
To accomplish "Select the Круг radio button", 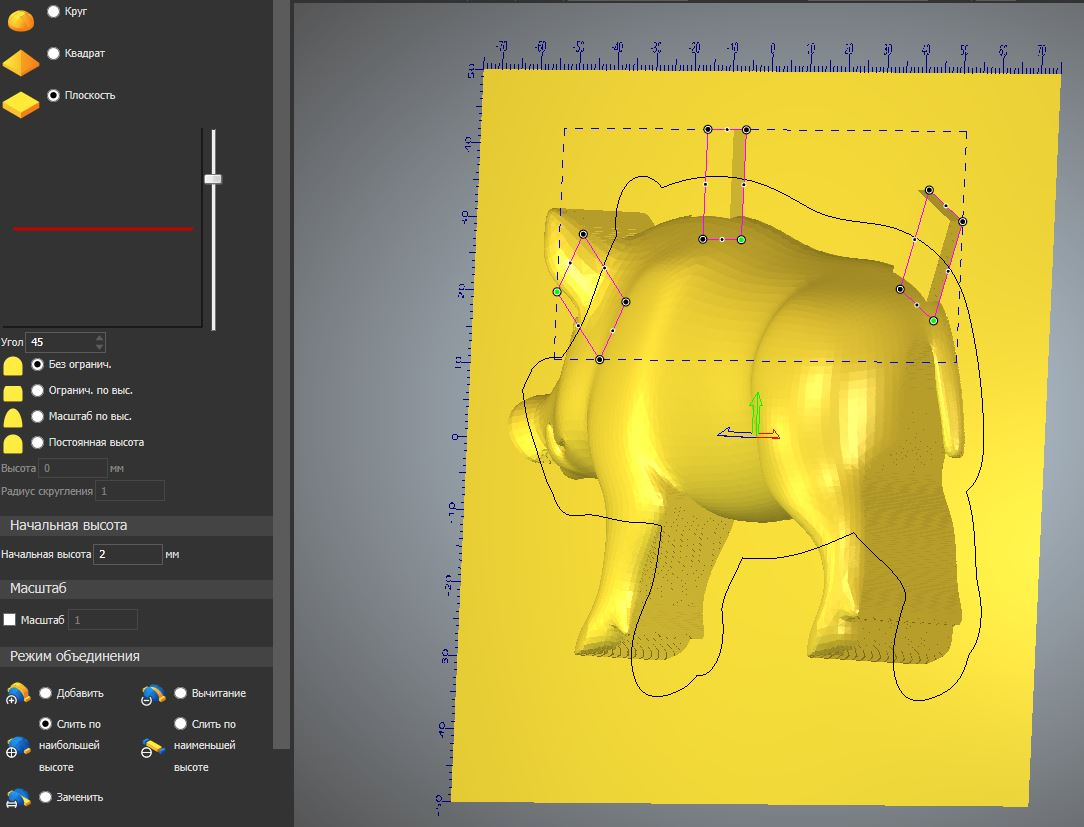I will (54, 11).
